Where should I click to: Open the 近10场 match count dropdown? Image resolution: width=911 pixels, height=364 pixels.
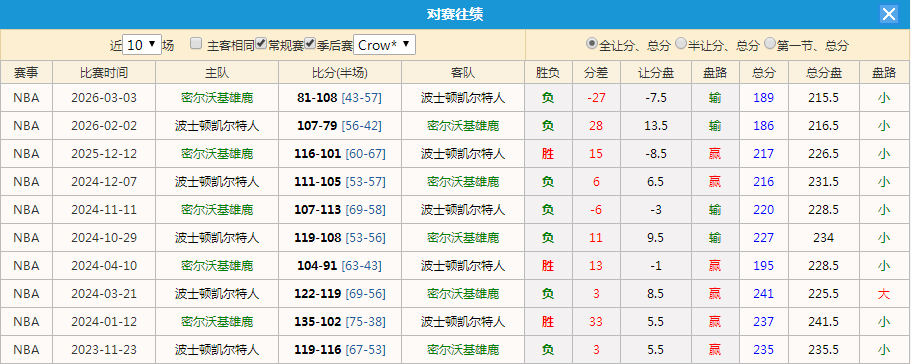[x=142, y=45]
